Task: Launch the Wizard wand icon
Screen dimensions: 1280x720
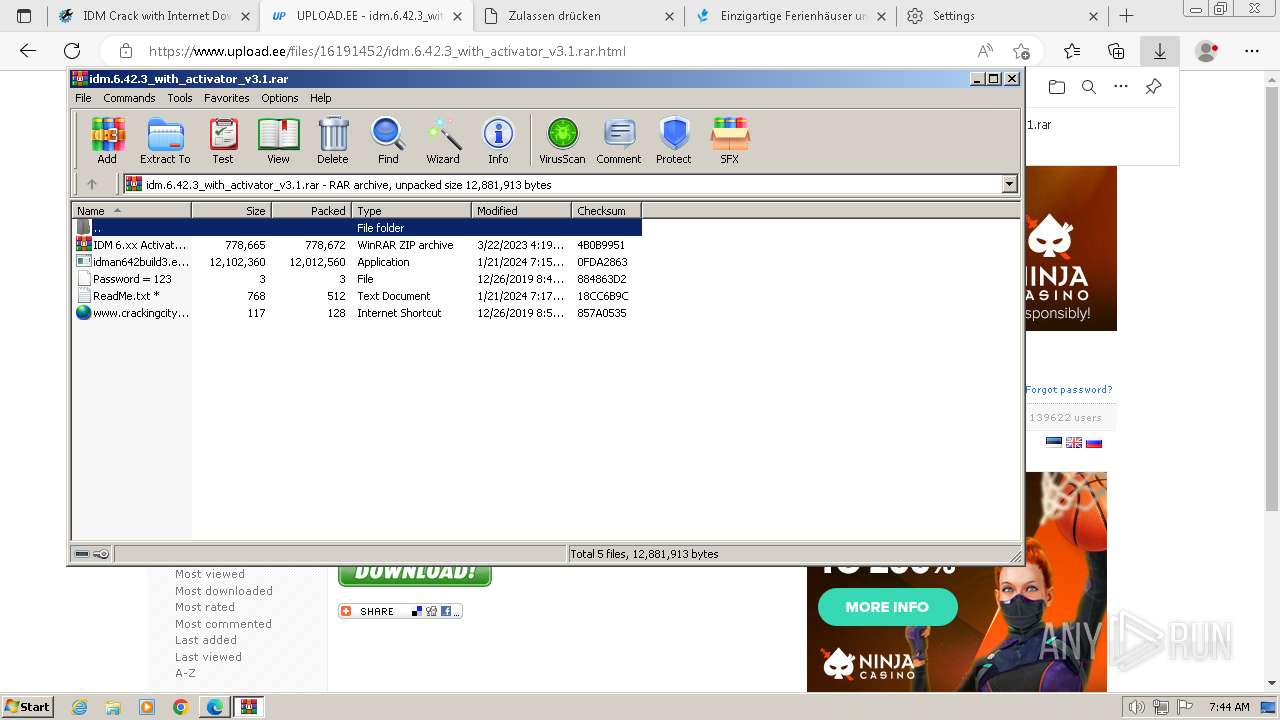Action: pos(443,140)
